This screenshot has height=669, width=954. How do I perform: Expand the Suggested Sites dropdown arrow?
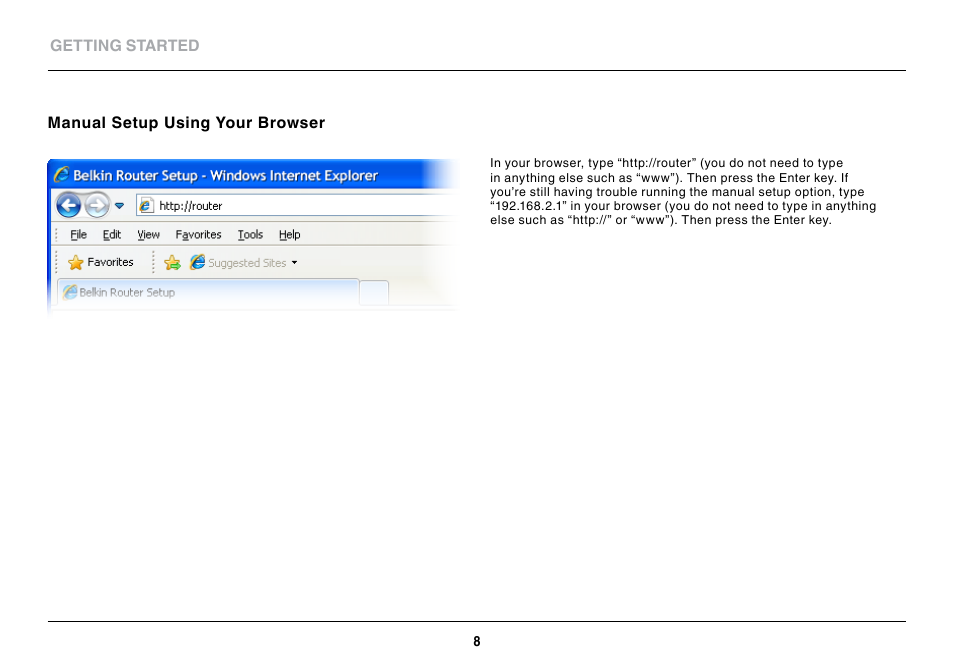294,263
